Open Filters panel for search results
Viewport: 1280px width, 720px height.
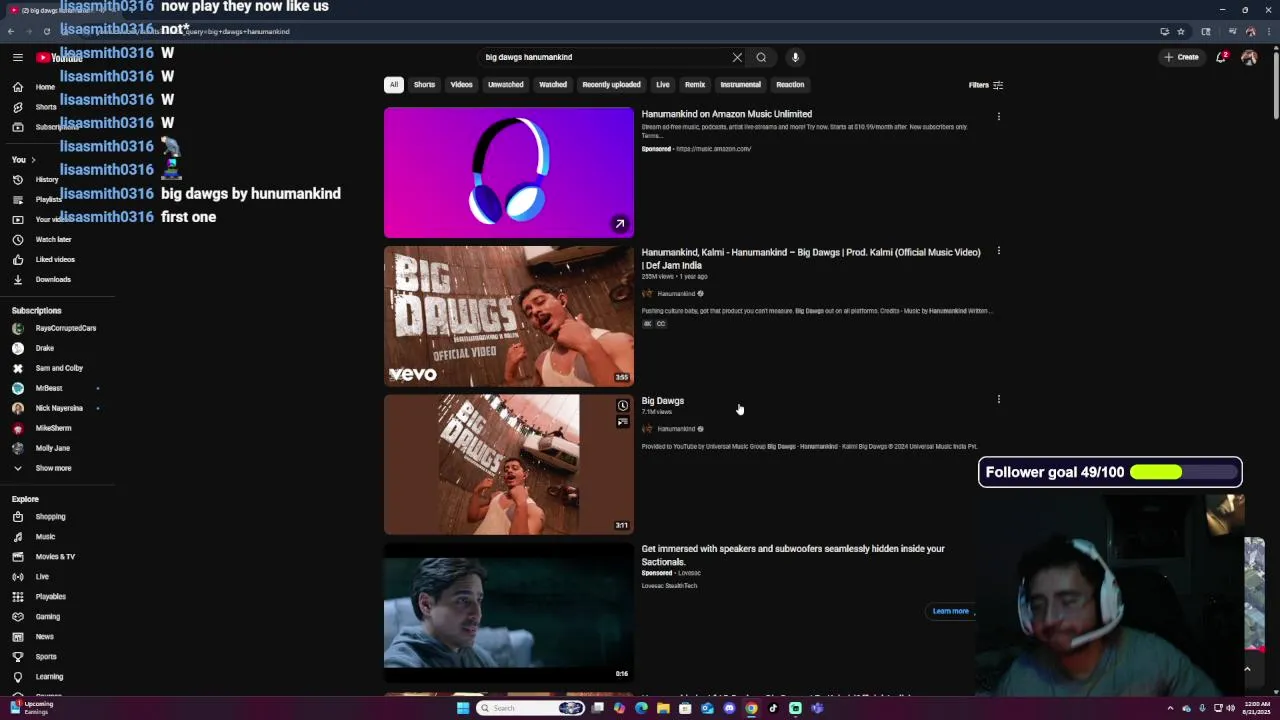coord(986,85)
